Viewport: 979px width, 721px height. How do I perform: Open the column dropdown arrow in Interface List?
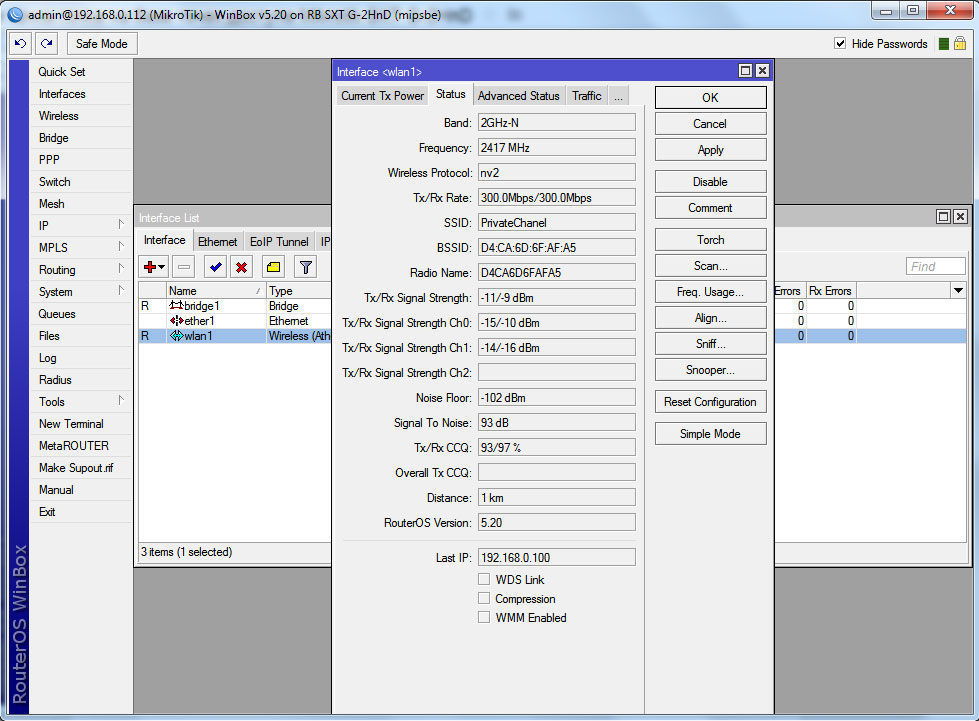click(x=959, y=291)
